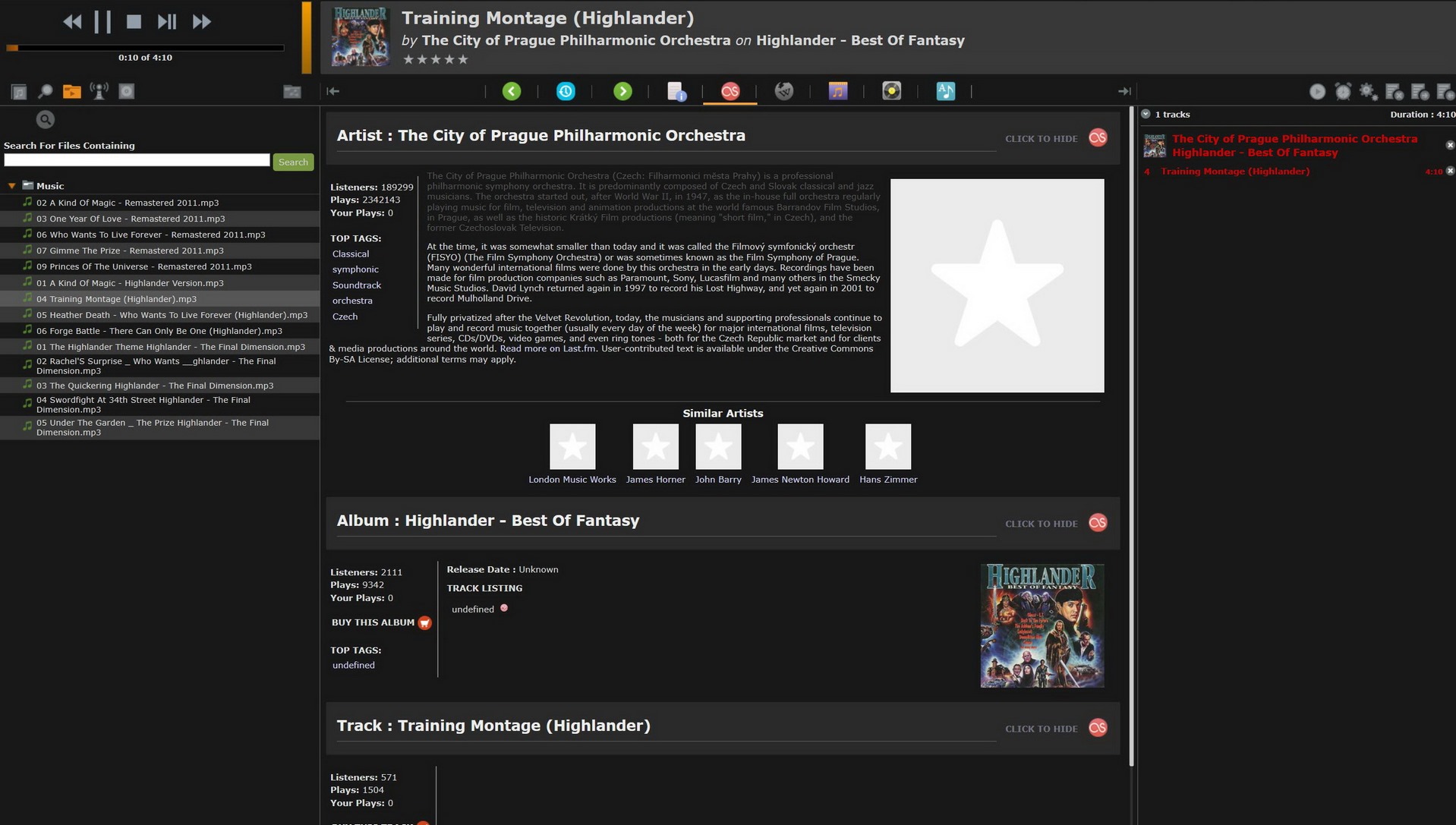Open the blue history clock icon
The height and width of the screenshot is (825, 1456).
[x=566, y=91]
